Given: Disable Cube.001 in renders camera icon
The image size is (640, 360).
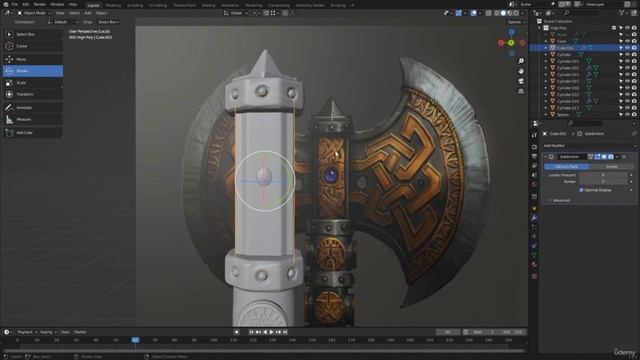Looking at the screenshot, I should [634, 48].
